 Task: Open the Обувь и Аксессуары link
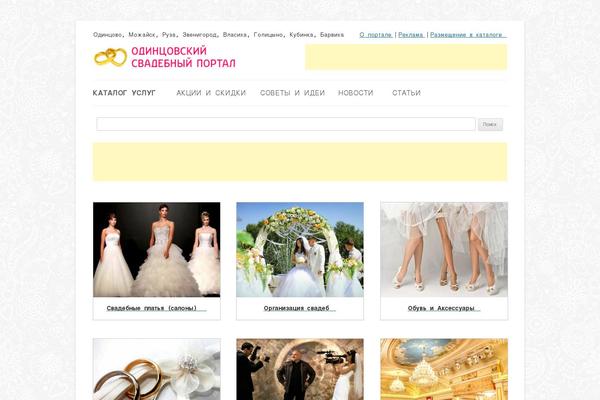tap(444, 308)
